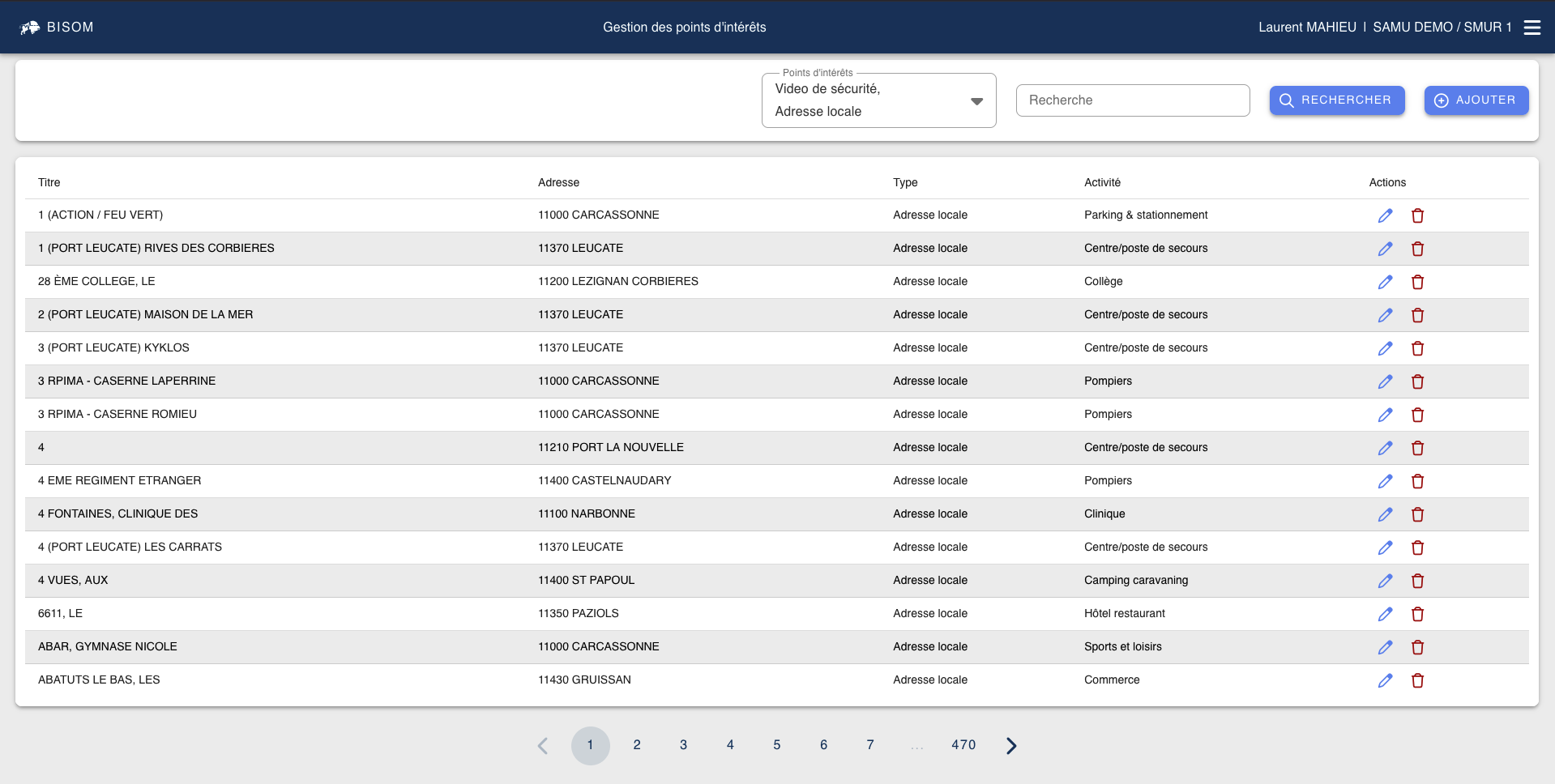The image size is (1555, 784).
Task: Click the Parking & stationnement activity cell
Action: point(1146,215)
